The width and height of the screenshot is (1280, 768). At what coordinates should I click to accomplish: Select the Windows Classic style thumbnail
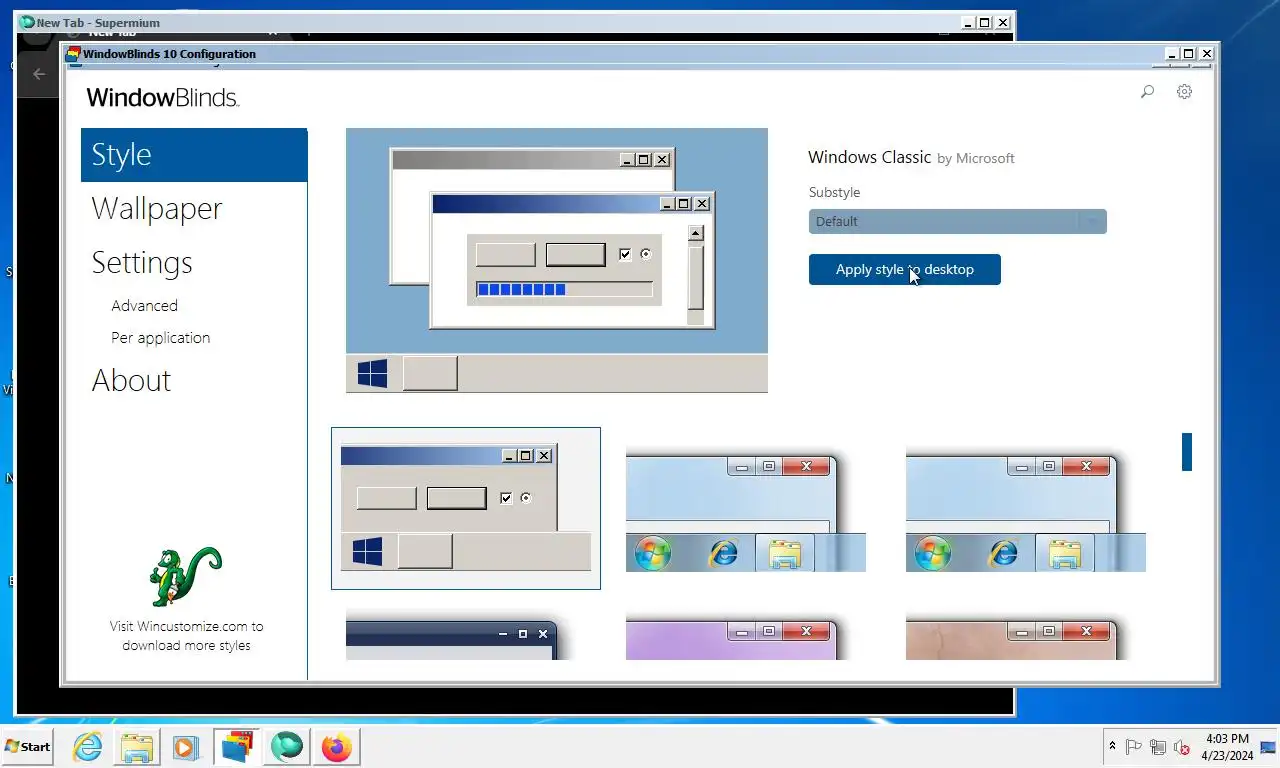(466, 508)
